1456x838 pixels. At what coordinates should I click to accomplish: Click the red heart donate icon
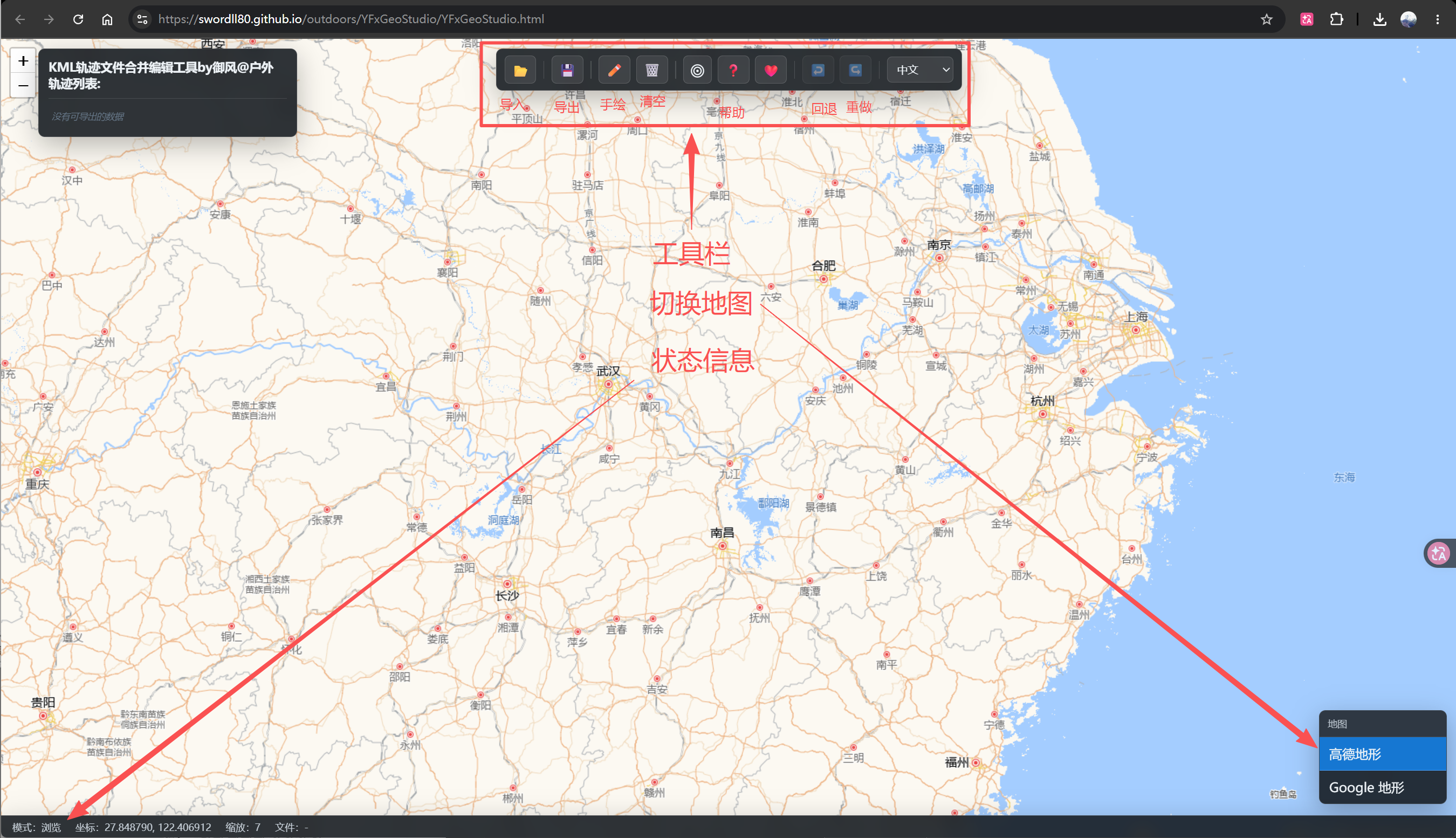tap(771, 70)
